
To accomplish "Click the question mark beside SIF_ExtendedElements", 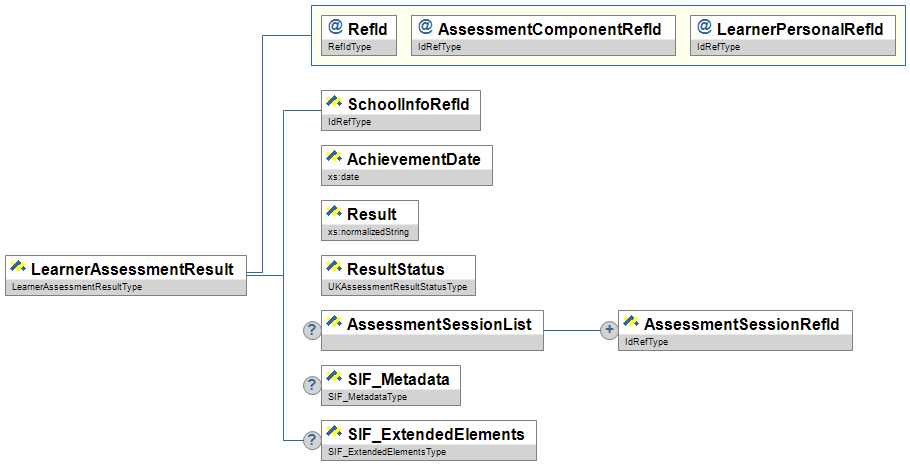I will pyautogui.click(x=311, y=439).
